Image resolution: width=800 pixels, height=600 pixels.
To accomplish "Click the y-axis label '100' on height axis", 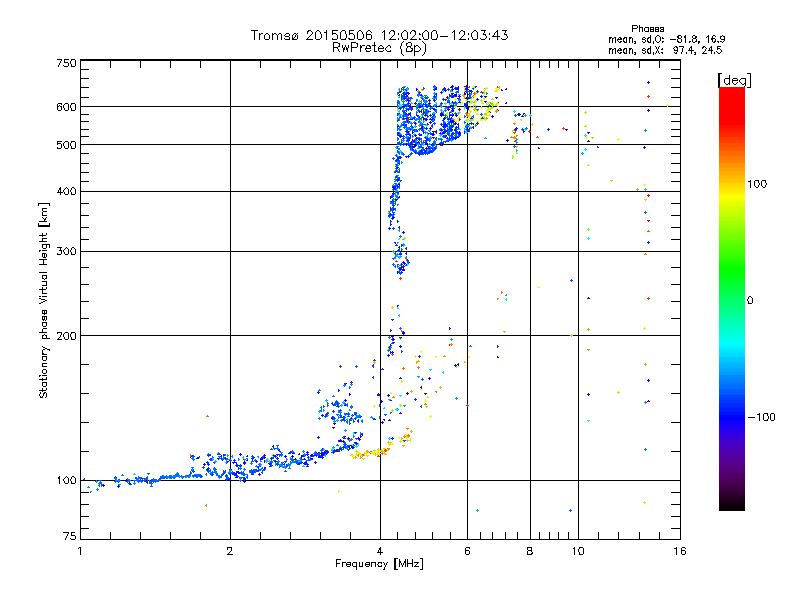I will pyautogui.click(x=67, y=481).
